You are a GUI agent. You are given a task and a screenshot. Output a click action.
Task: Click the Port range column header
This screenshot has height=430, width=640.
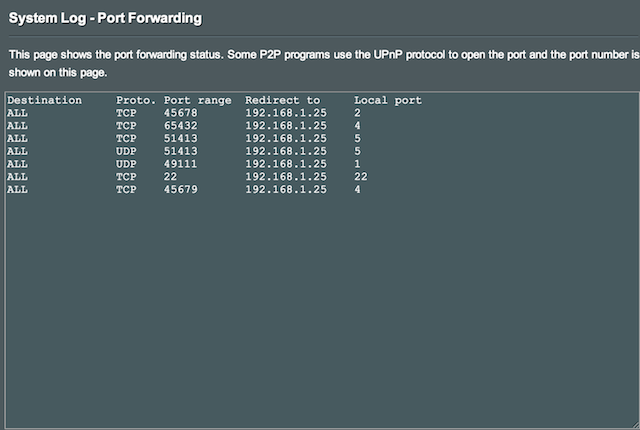click(x=198, y=100)
